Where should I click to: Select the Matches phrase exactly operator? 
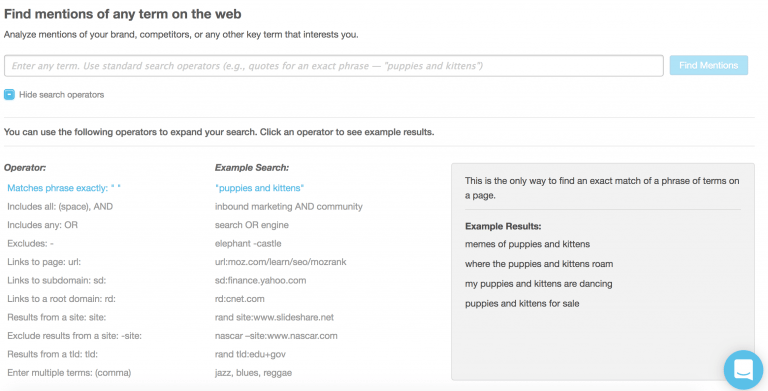(x=64, y=188)
